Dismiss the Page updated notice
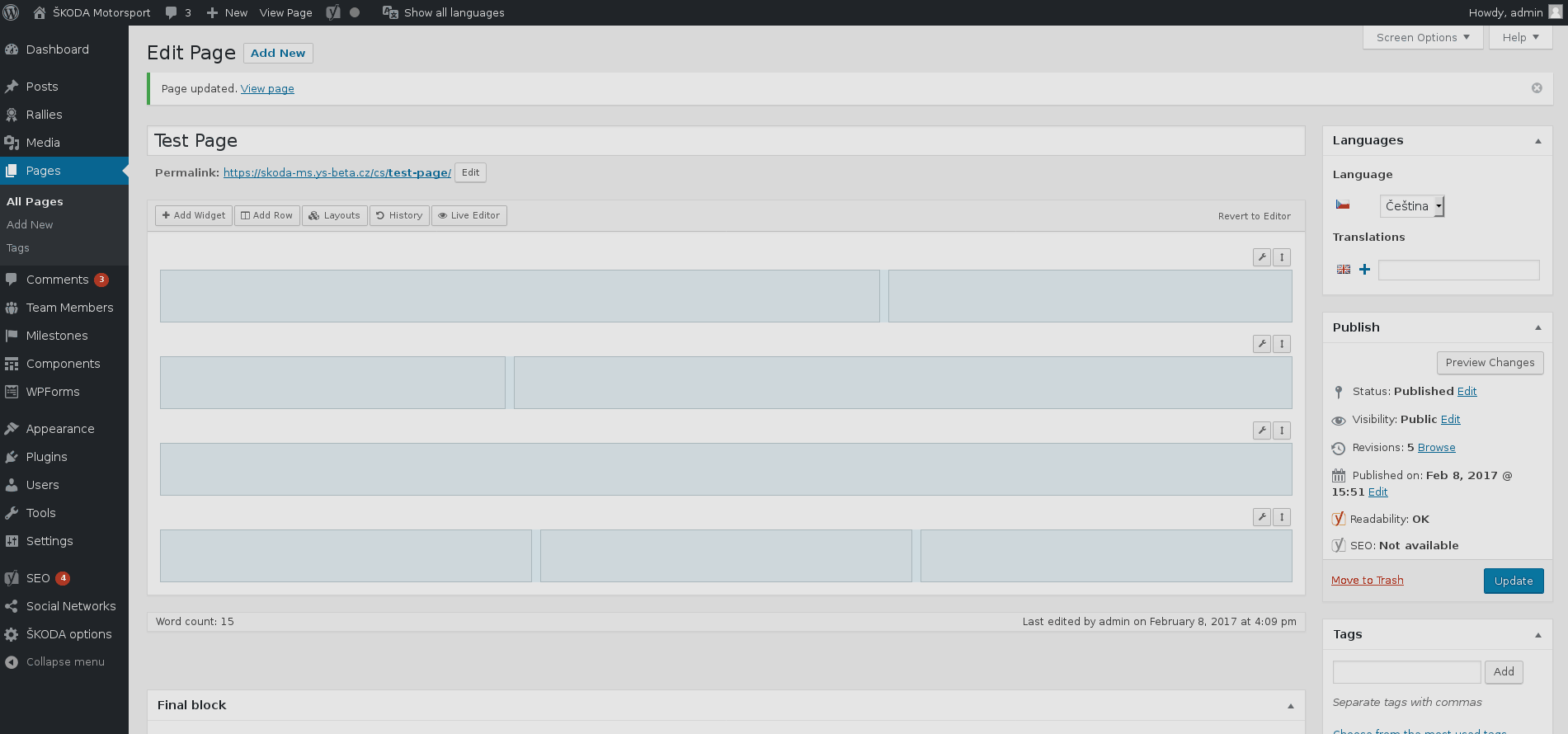 [x=1537, y=88]
